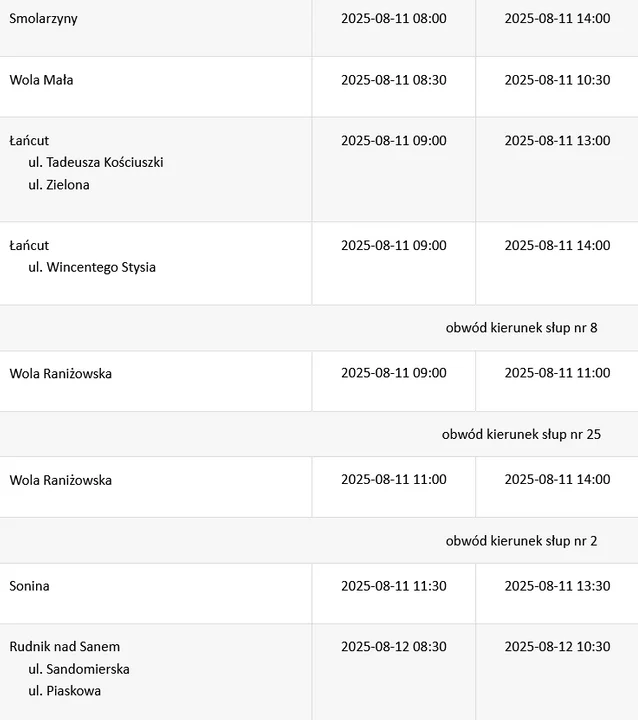Select Rudnik nad Sanem locality name
The width and height of the screenshot is (638, 720).
(65, 647)
